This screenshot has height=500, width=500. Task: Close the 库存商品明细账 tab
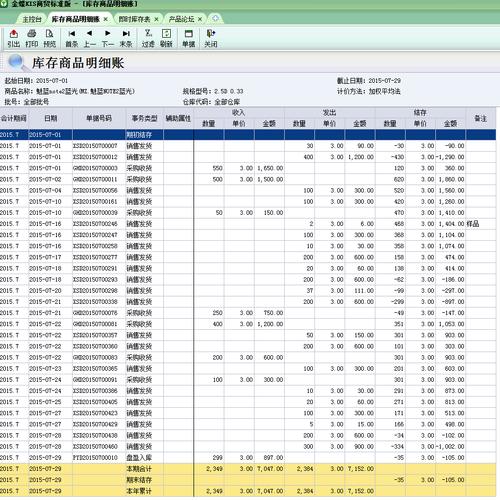coord(105,19)
